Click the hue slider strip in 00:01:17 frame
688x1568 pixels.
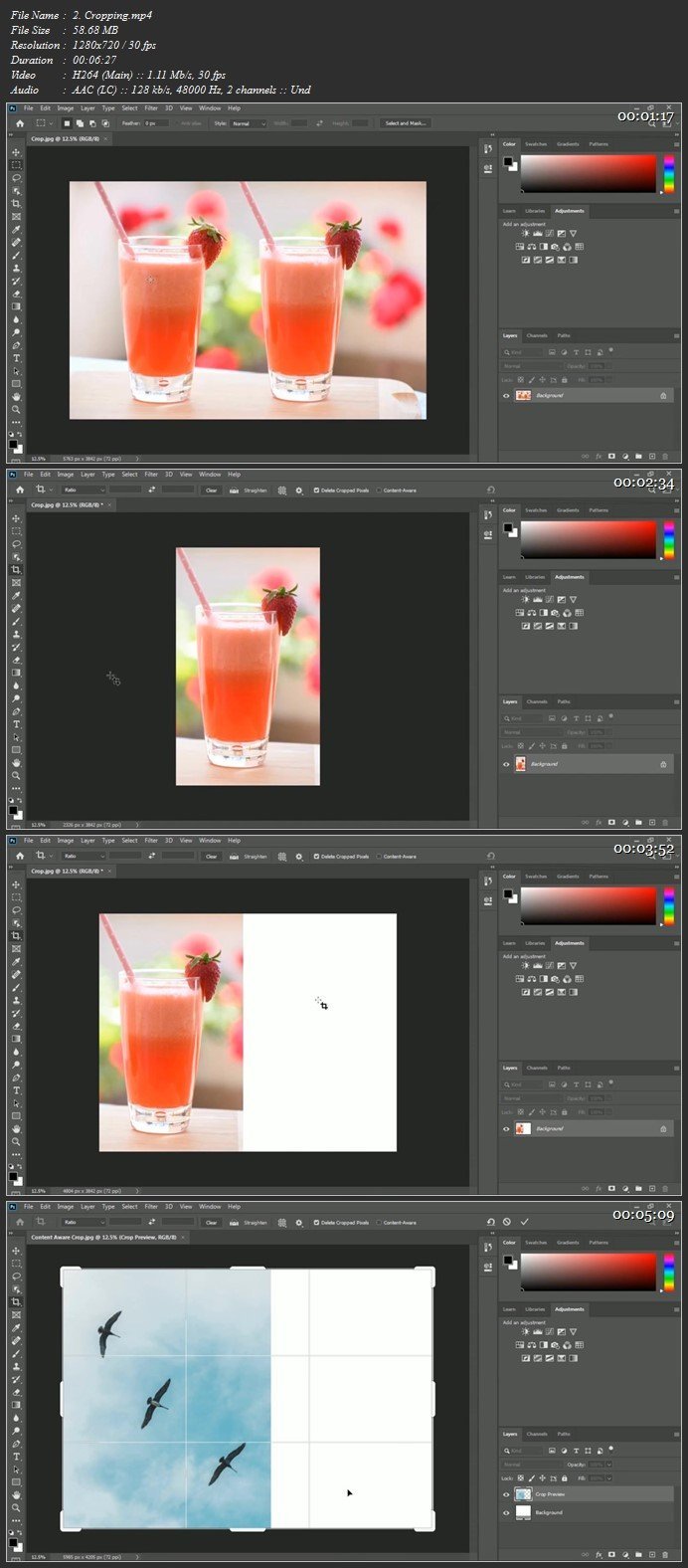[x=669, y=174]
